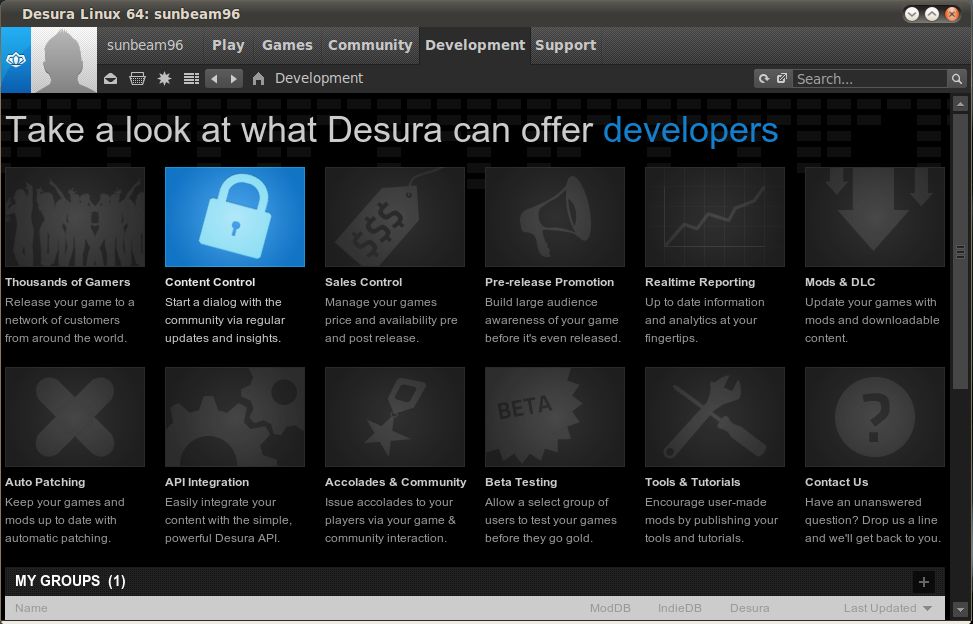The image size is (973, 624).
Task: Go forward with the right arrow
Action: point(233,79)
